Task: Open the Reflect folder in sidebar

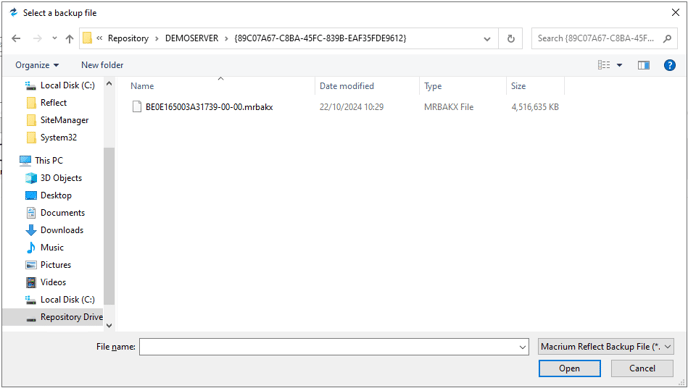Action: [54, 103]
